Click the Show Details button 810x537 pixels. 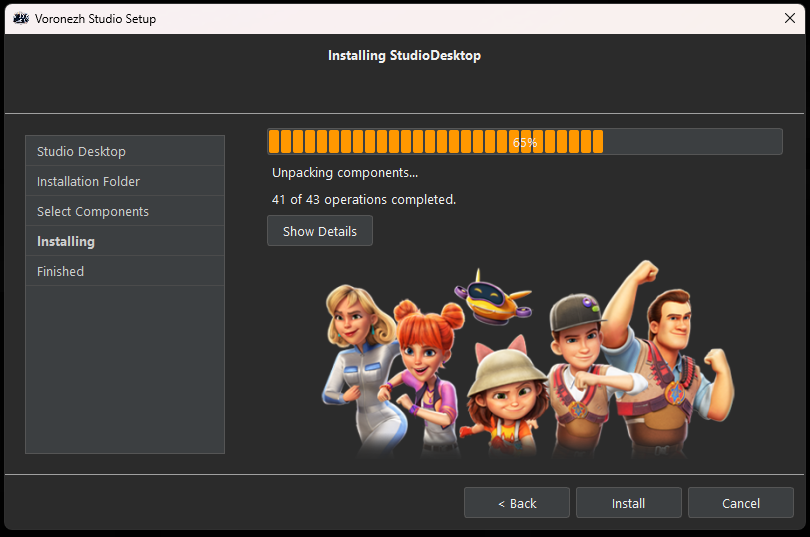pyautogui.click(x=320, y=231)
